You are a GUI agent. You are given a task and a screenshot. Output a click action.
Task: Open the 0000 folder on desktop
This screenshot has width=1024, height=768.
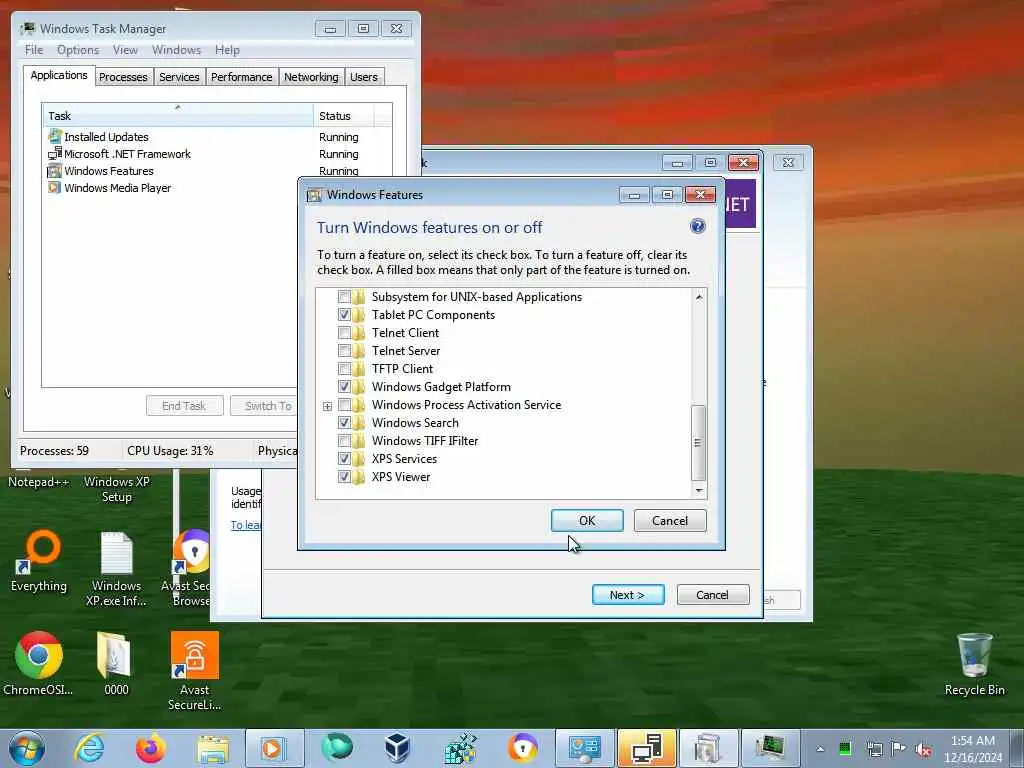[116, 664]
